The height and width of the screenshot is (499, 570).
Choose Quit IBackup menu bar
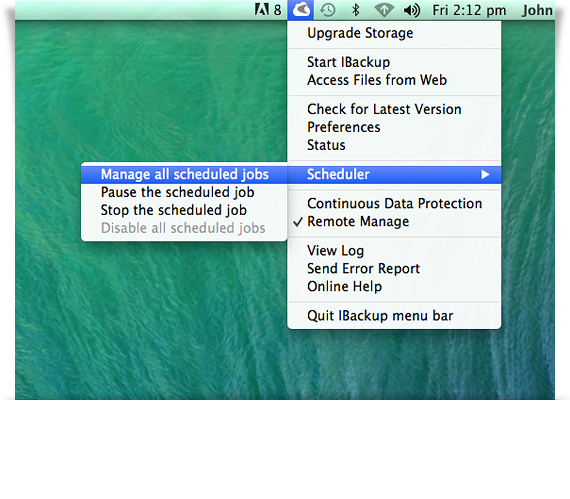(x=394, y=316)
